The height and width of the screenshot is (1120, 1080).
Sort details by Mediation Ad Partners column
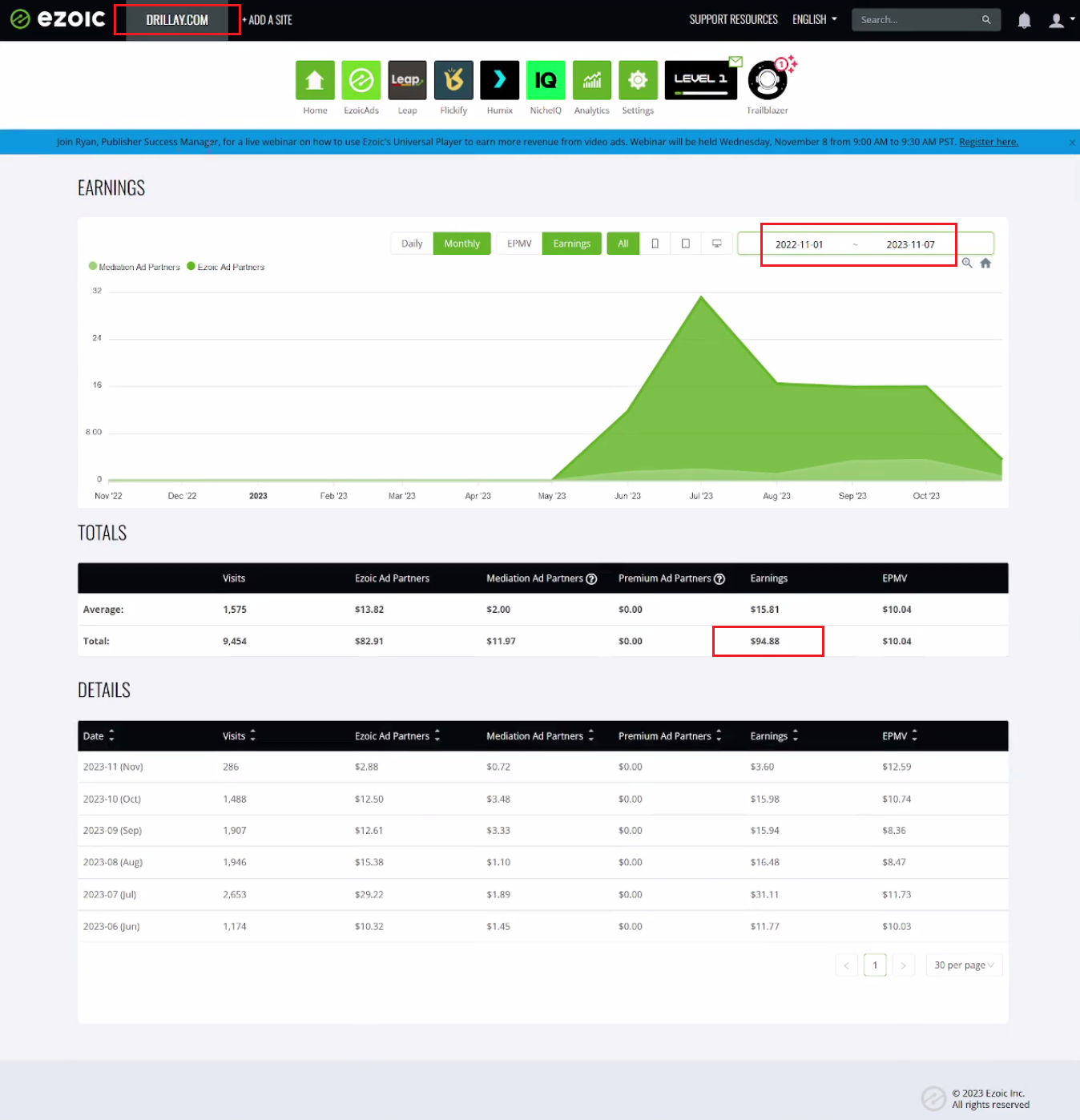coord(540,735)
